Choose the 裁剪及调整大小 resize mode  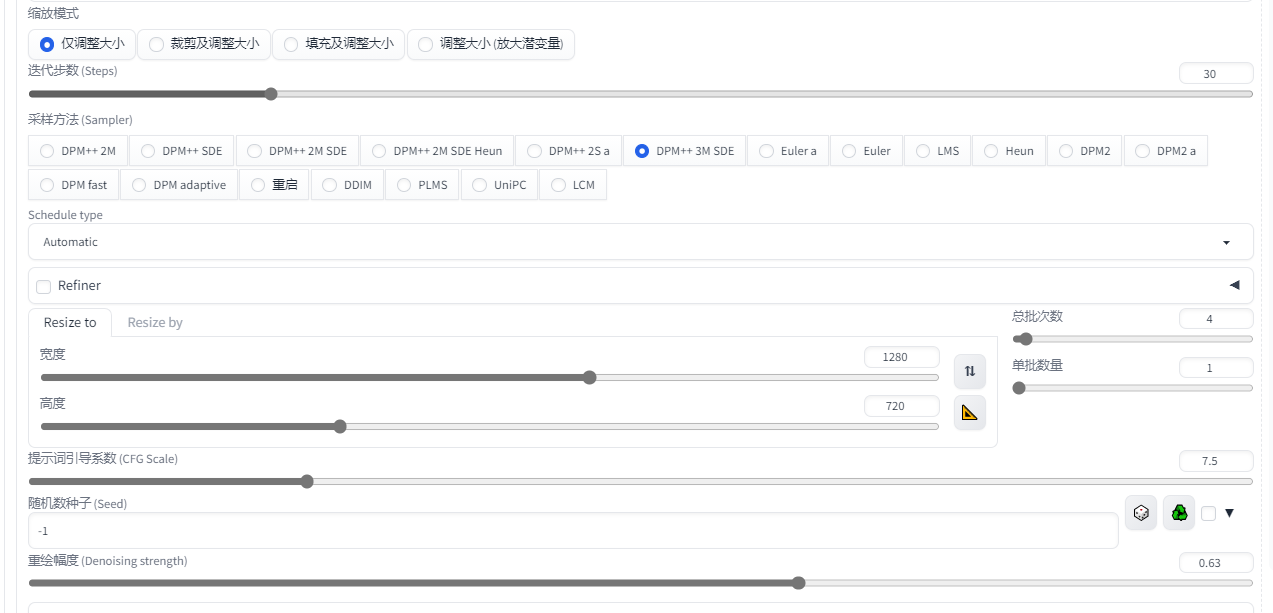203,44
